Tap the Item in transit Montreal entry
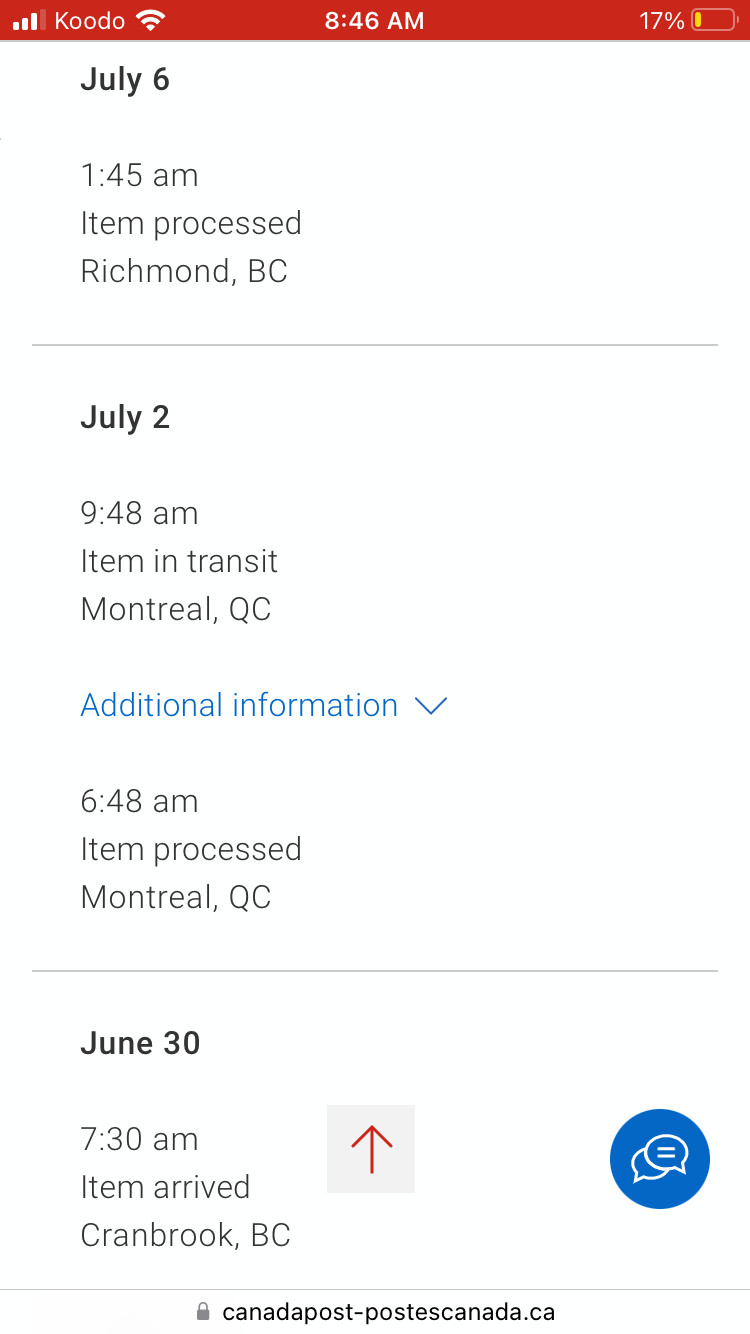Screen dimensions: 750x1334 point(179,561)
